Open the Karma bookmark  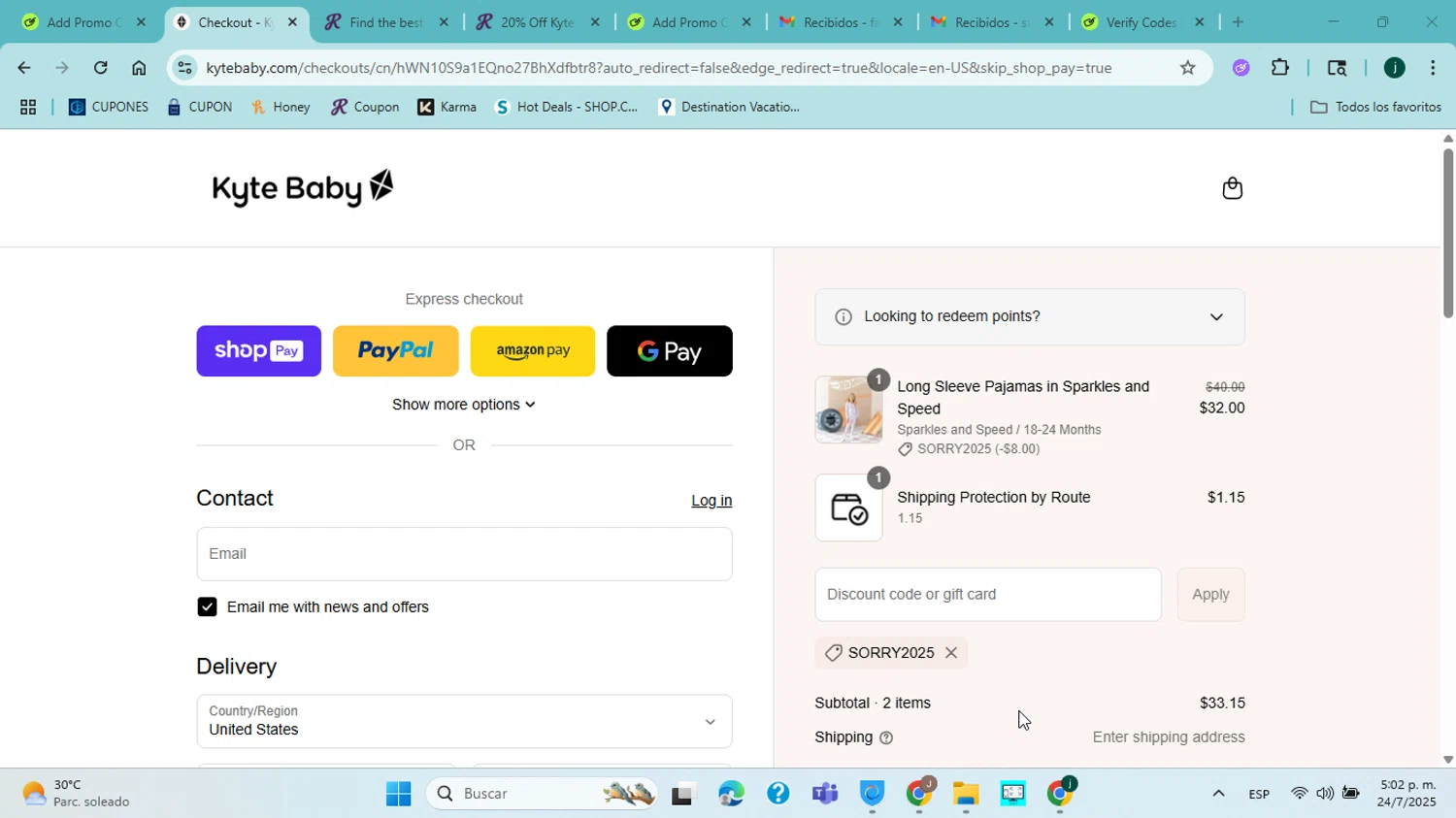(x=447, y=108)
